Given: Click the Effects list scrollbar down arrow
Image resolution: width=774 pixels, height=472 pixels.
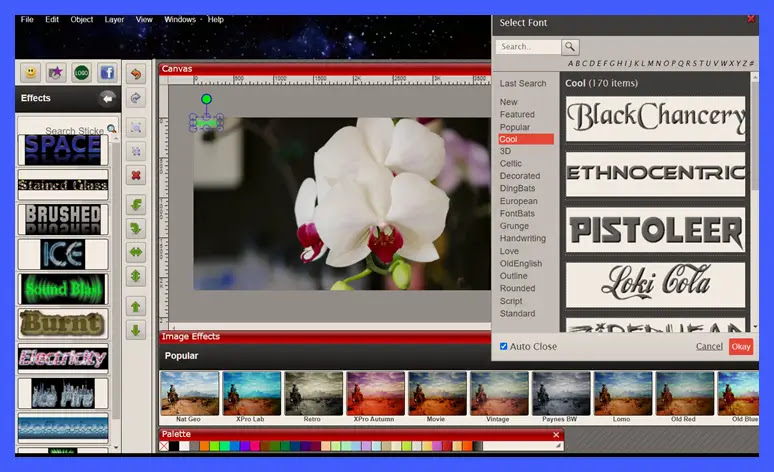Looking at the screenshot, I should (116, 448).
